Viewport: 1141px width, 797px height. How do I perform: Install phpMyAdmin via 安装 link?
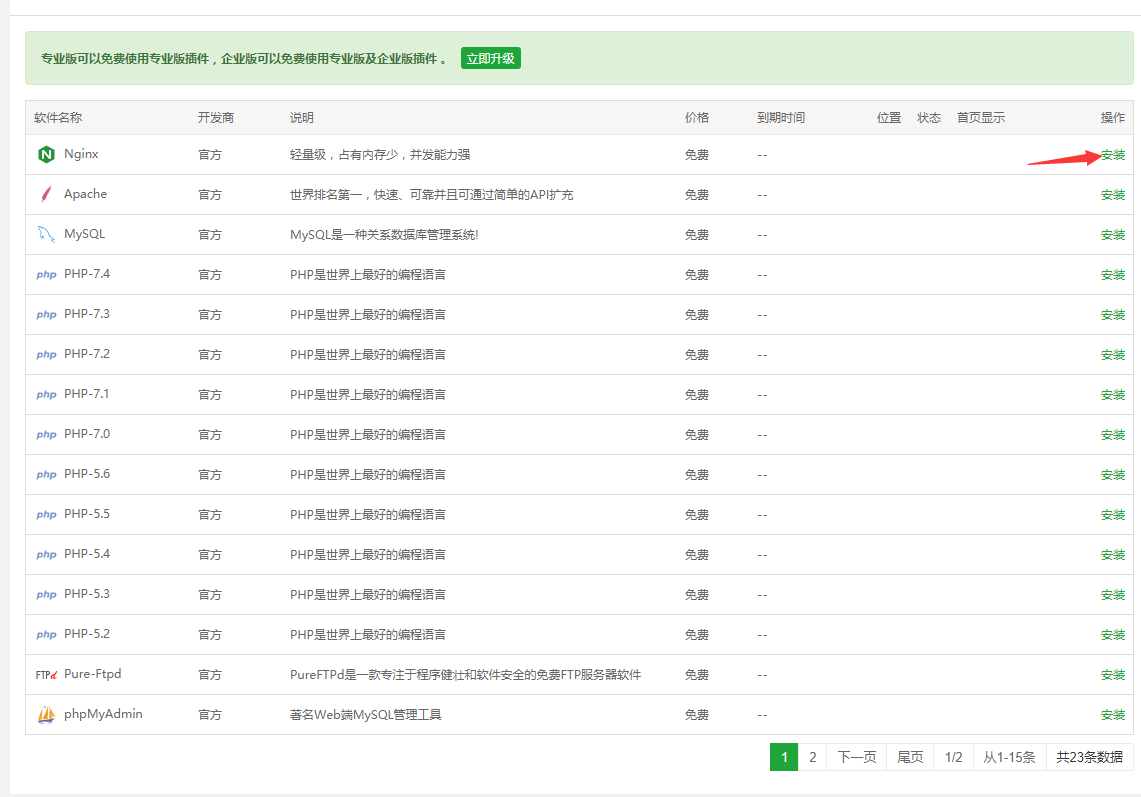pos(1112,714)
